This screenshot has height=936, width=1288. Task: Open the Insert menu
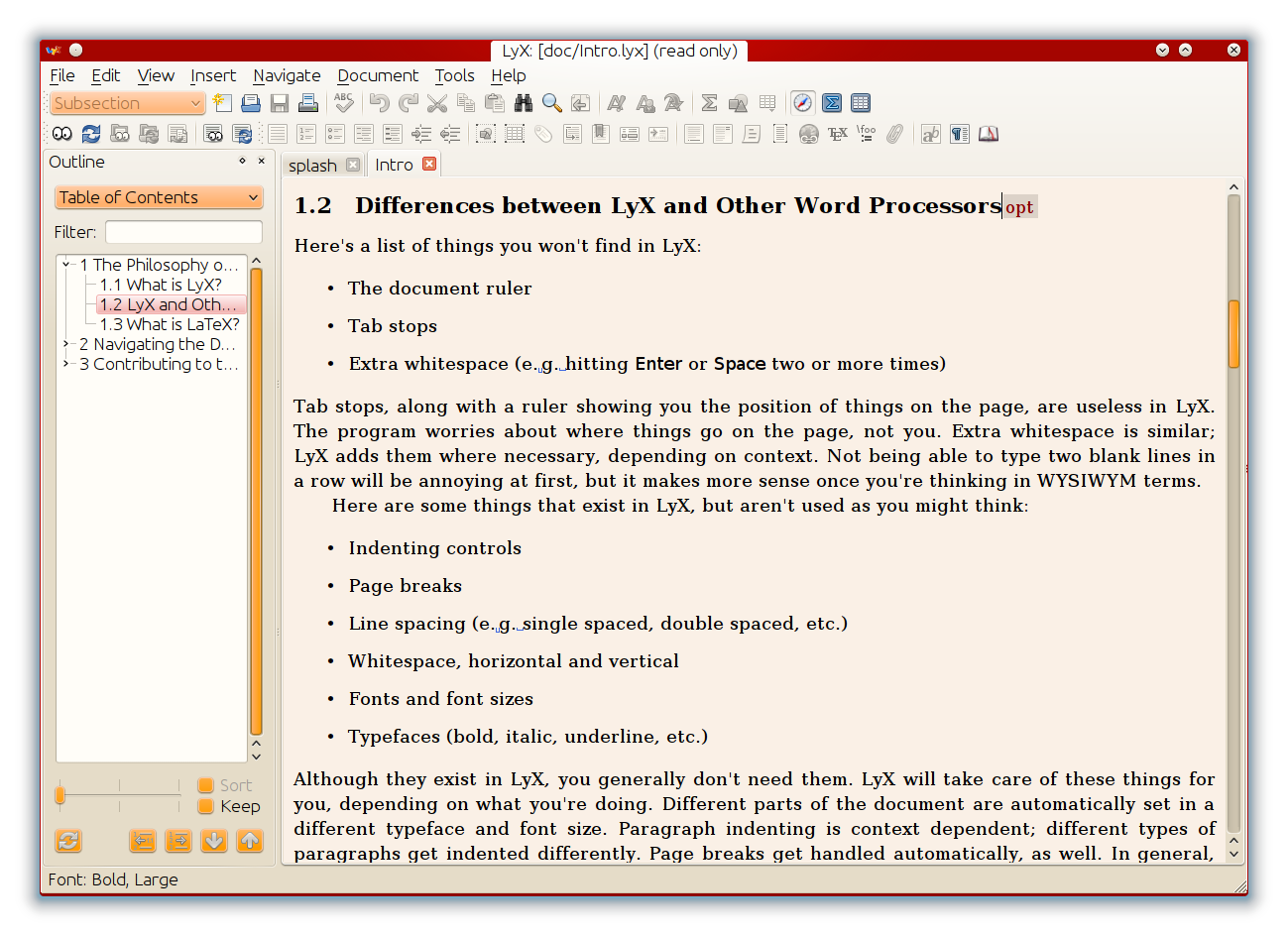213,75
